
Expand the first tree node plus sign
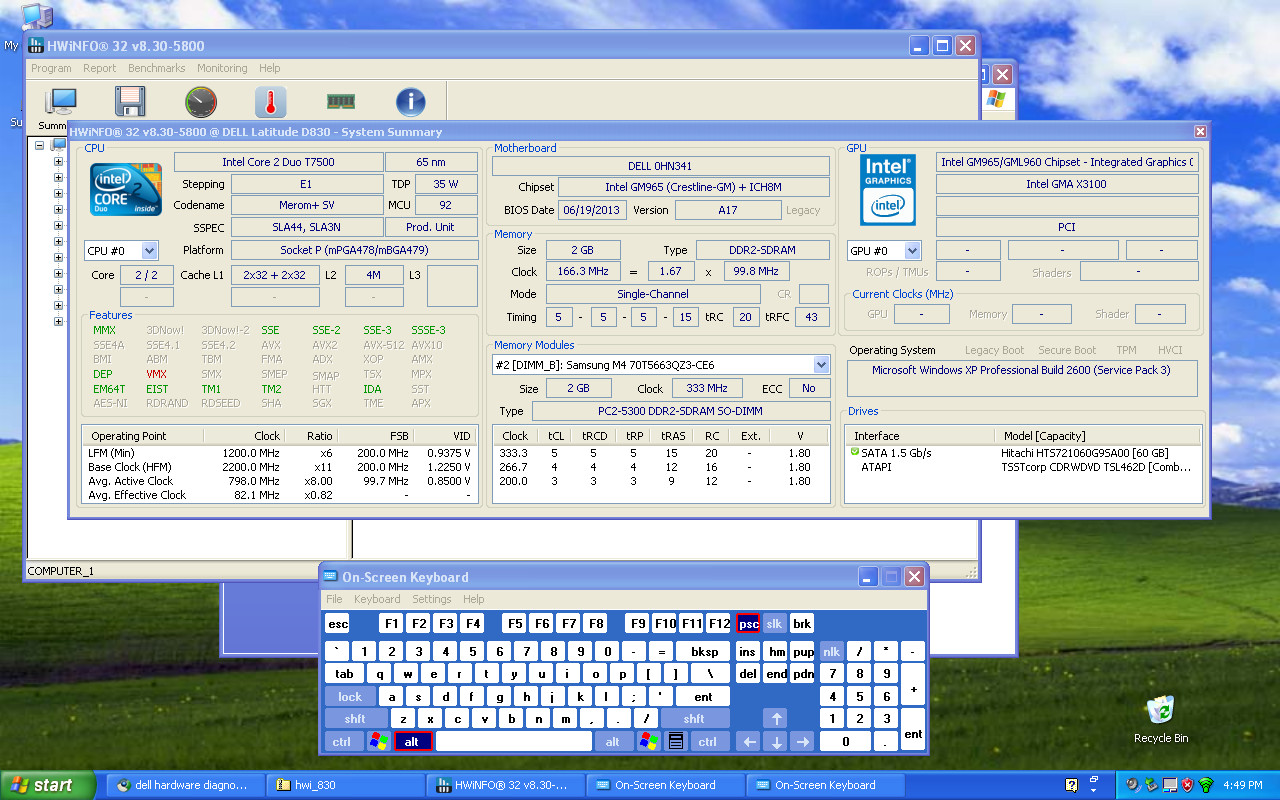click(x=40, y=145)
